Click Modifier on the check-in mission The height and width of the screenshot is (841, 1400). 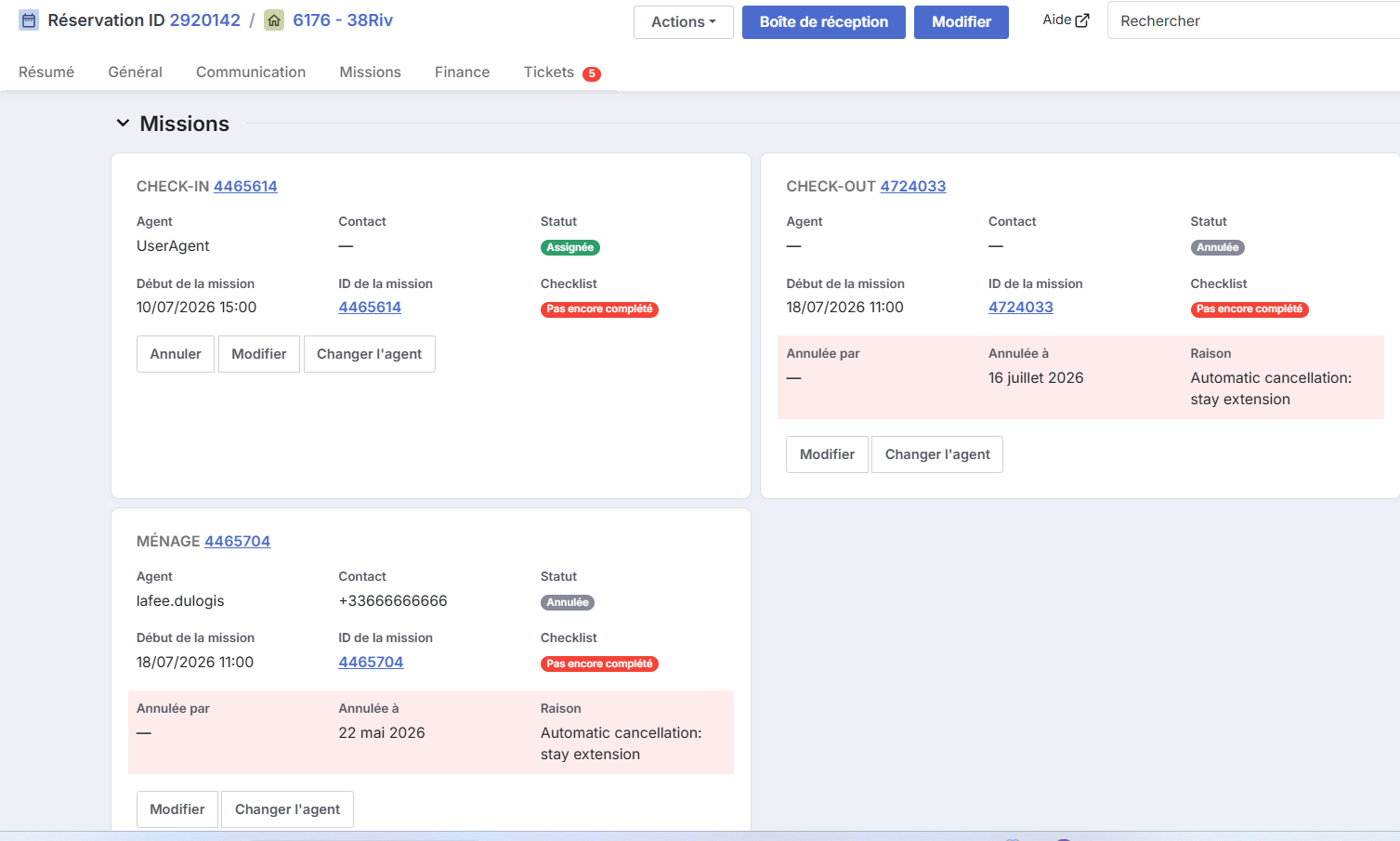pos(259,354)
